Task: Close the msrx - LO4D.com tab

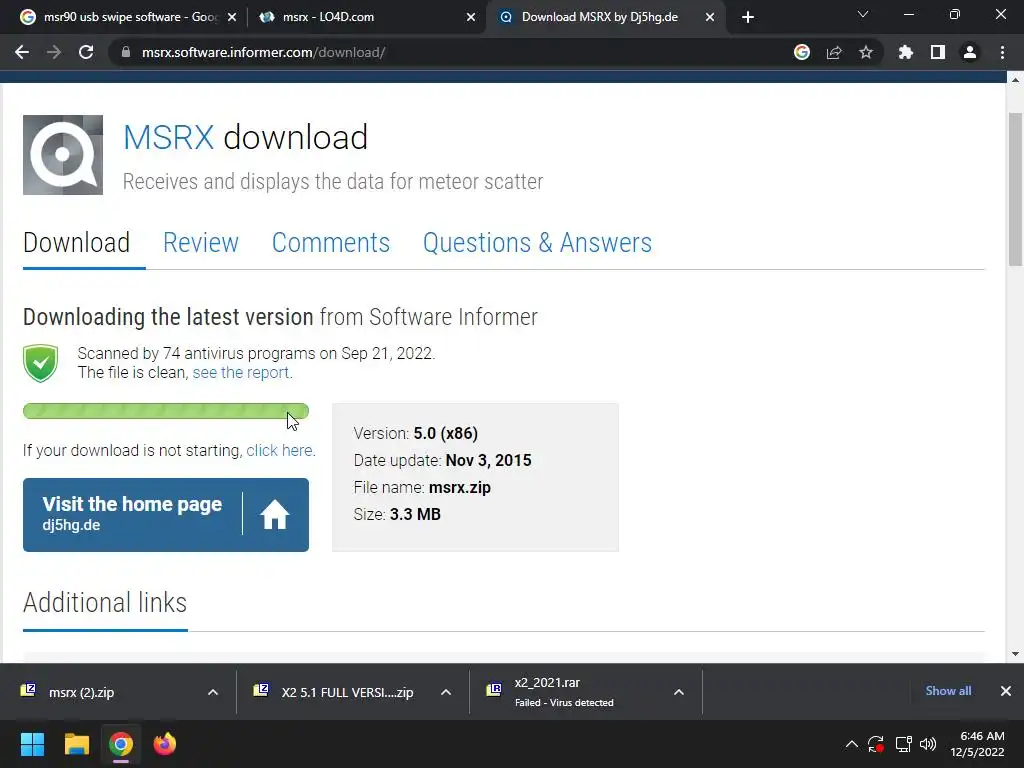Action: (x=471, y=17)
